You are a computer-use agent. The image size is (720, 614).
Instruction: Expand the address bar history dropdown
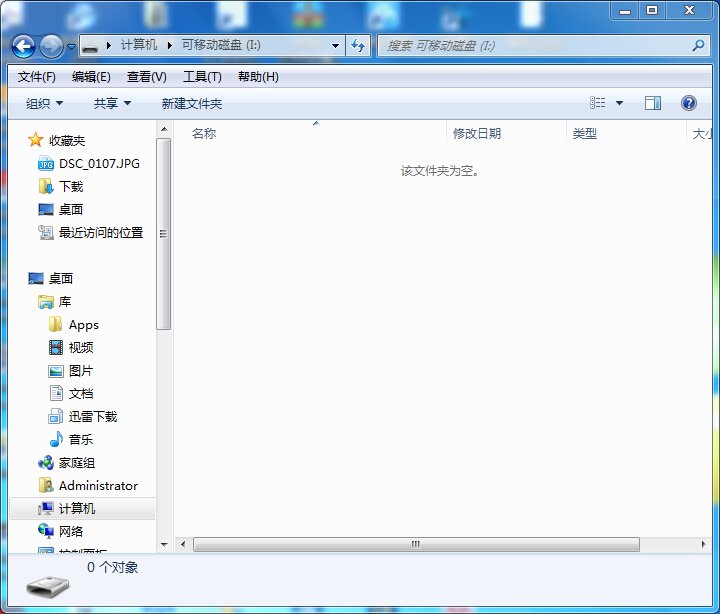[x=335, y=46]
